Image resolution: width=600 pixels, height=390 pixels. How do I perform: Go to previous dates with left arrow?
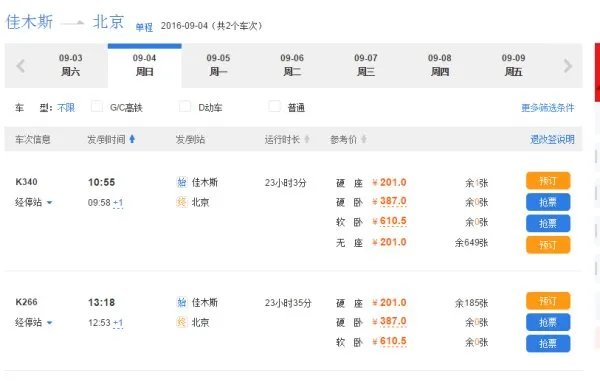21,66
